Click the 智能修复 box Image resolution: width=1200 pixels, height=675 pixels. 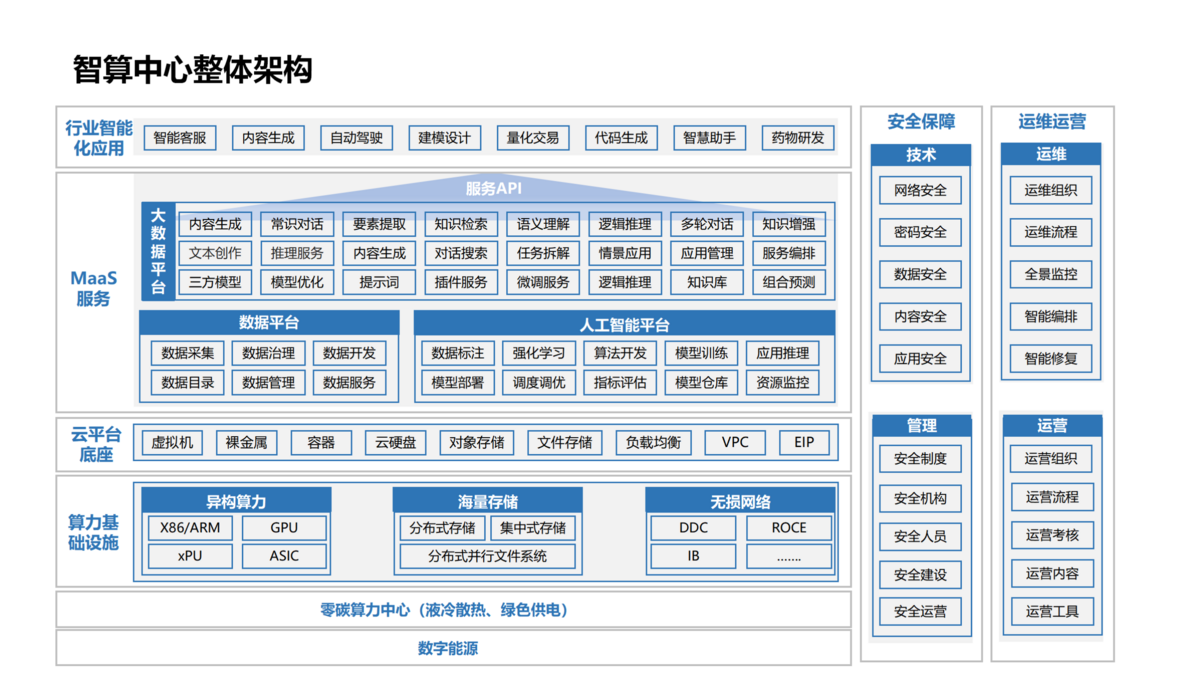click(1051, 358)
